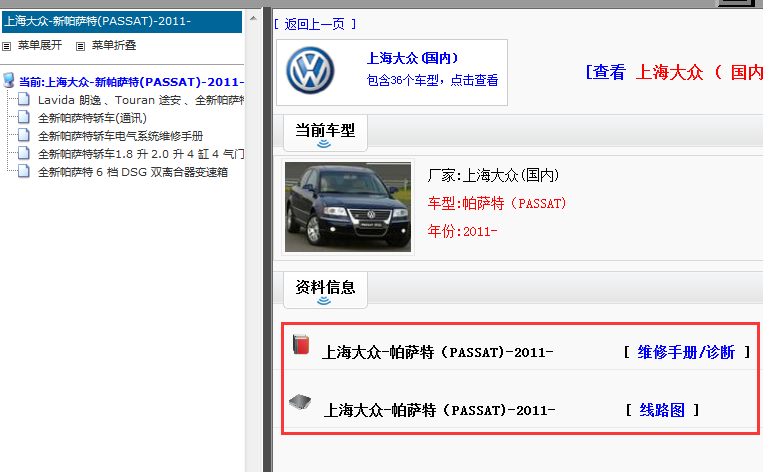
Task: Go back via 返回上一页 link
Action: 315,24
